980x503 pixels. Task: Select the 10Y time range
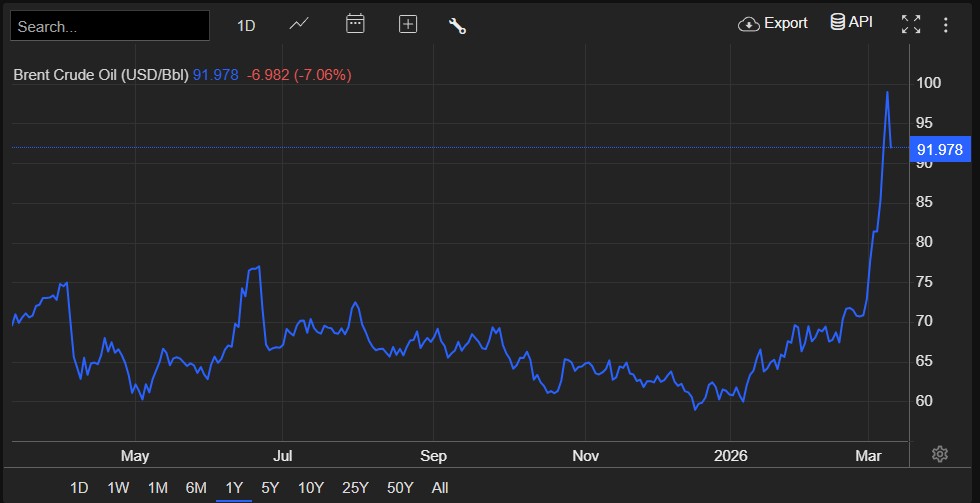point(311,488)
